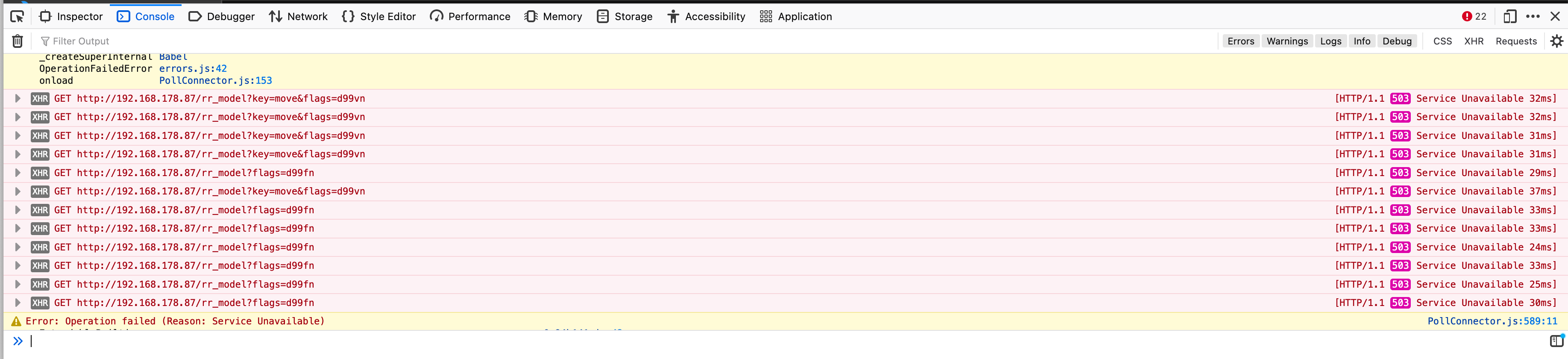
Task: Click the warning icon on error message
Action: [x=16, y=321]
